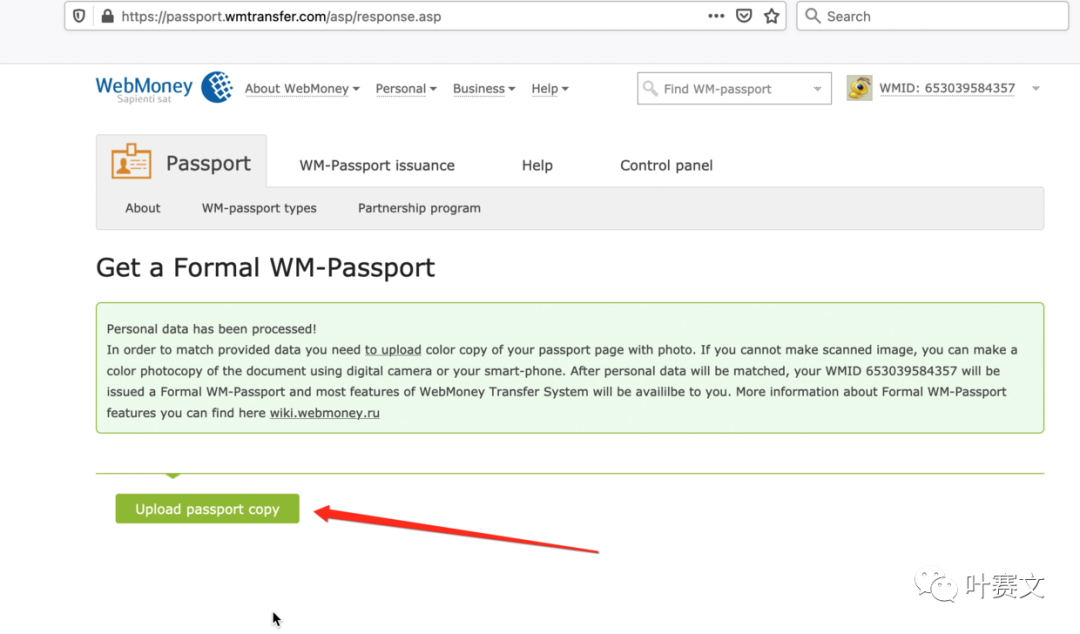This screenshot has width=1080, height=634.
Task: Click the Save to Pocket icon
Action: pos(744,16)
